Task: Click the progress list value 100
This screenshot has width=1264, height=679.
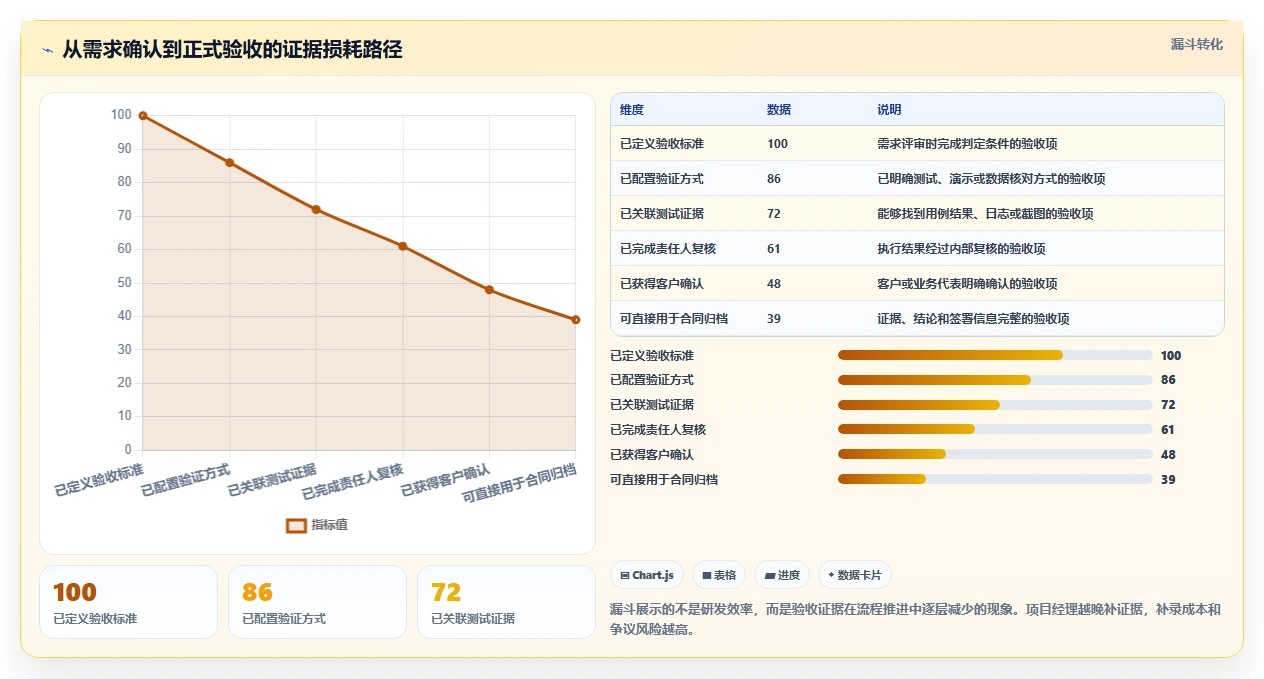Action: click(x=1171, y=355)
